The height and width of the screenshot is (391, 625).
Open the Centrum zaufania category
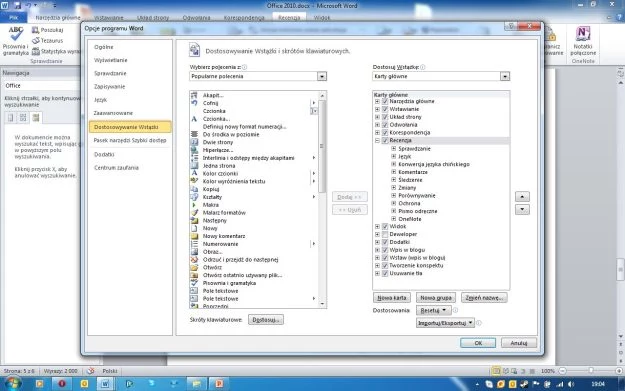click(116, 168)
